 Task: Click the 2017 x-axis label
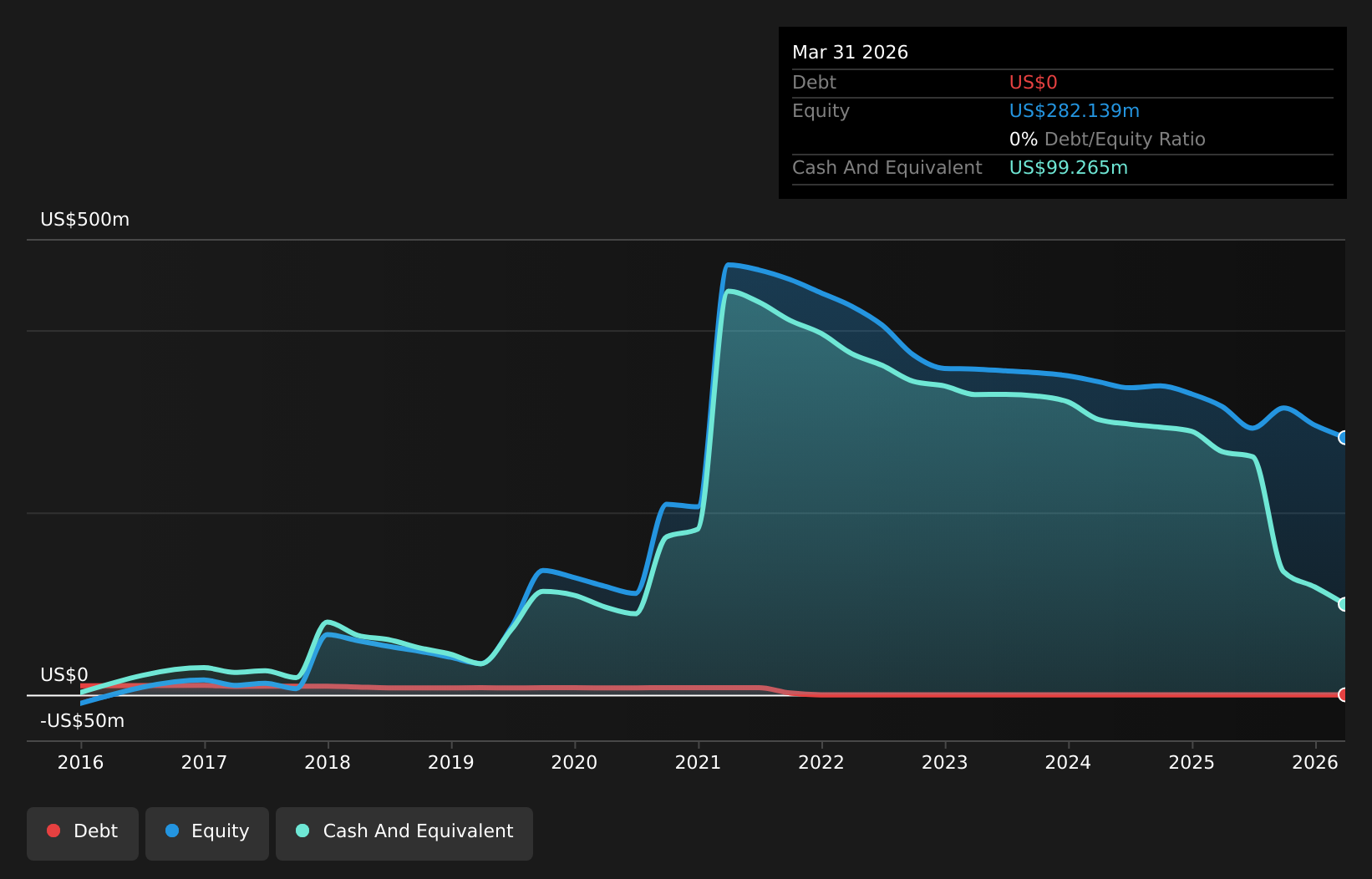point(204,762)
